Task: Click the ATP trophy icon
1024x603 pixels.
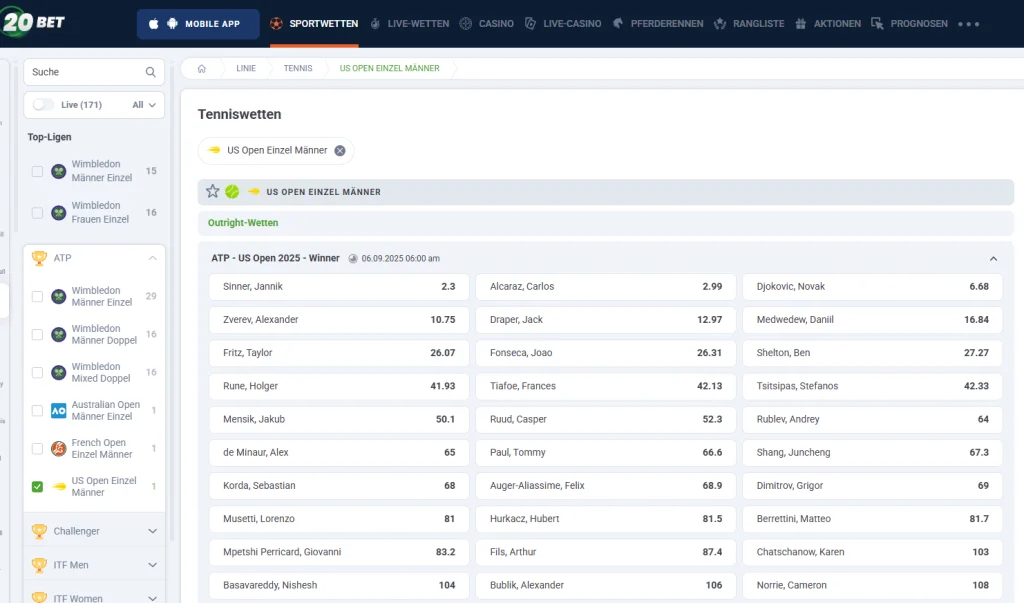Action: click(39, 258)
